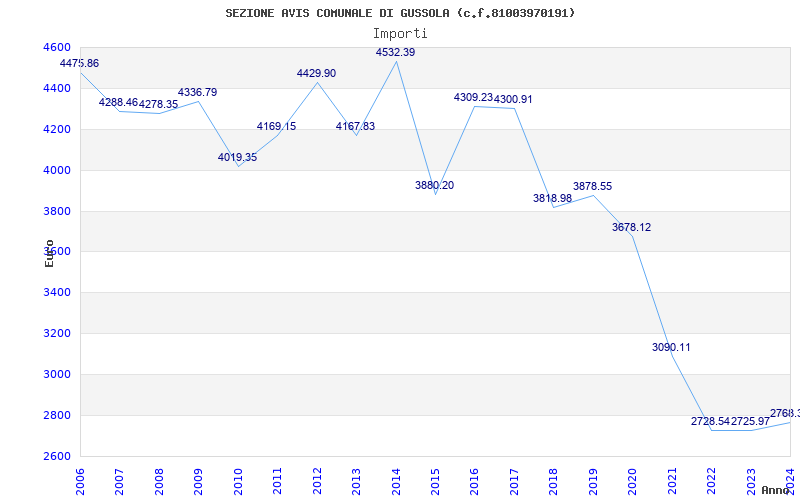The width and height of the screenshot is (800, 500).
Task: Select the 4532.39 peak data label
Action: click(x=395, y=53)
